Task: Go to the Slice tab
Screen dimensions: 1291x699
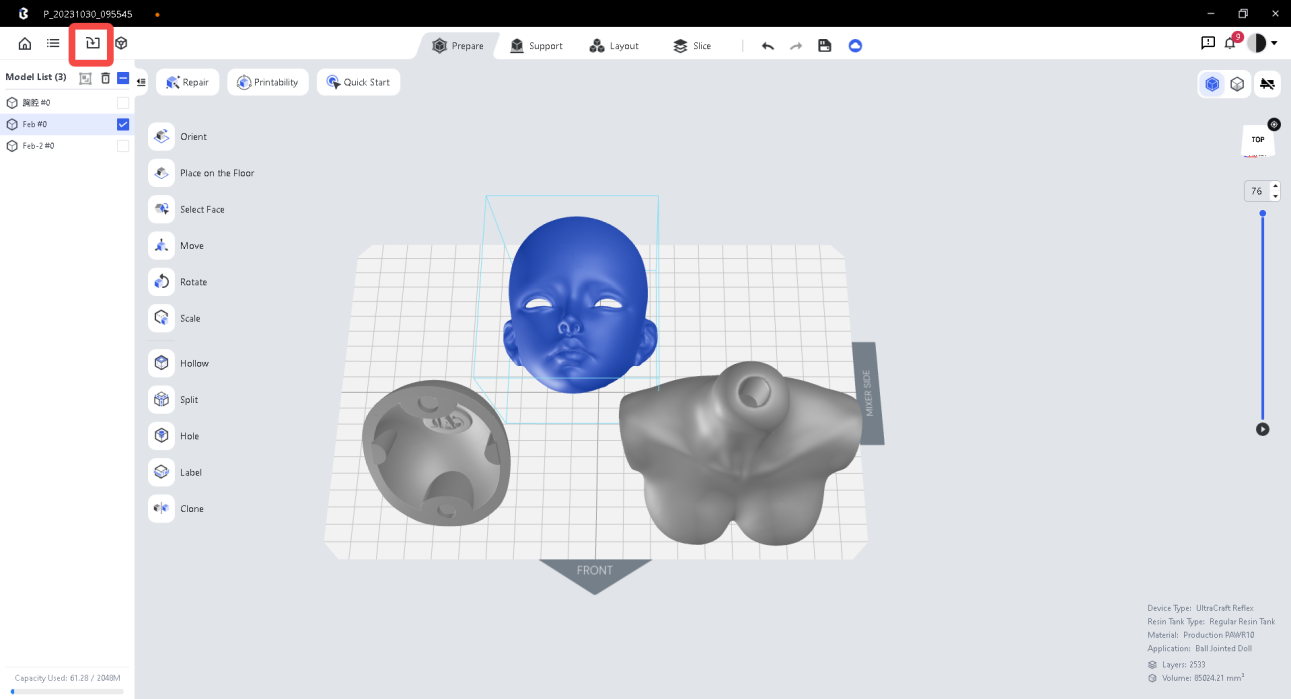Action: [x=692, y=46]
